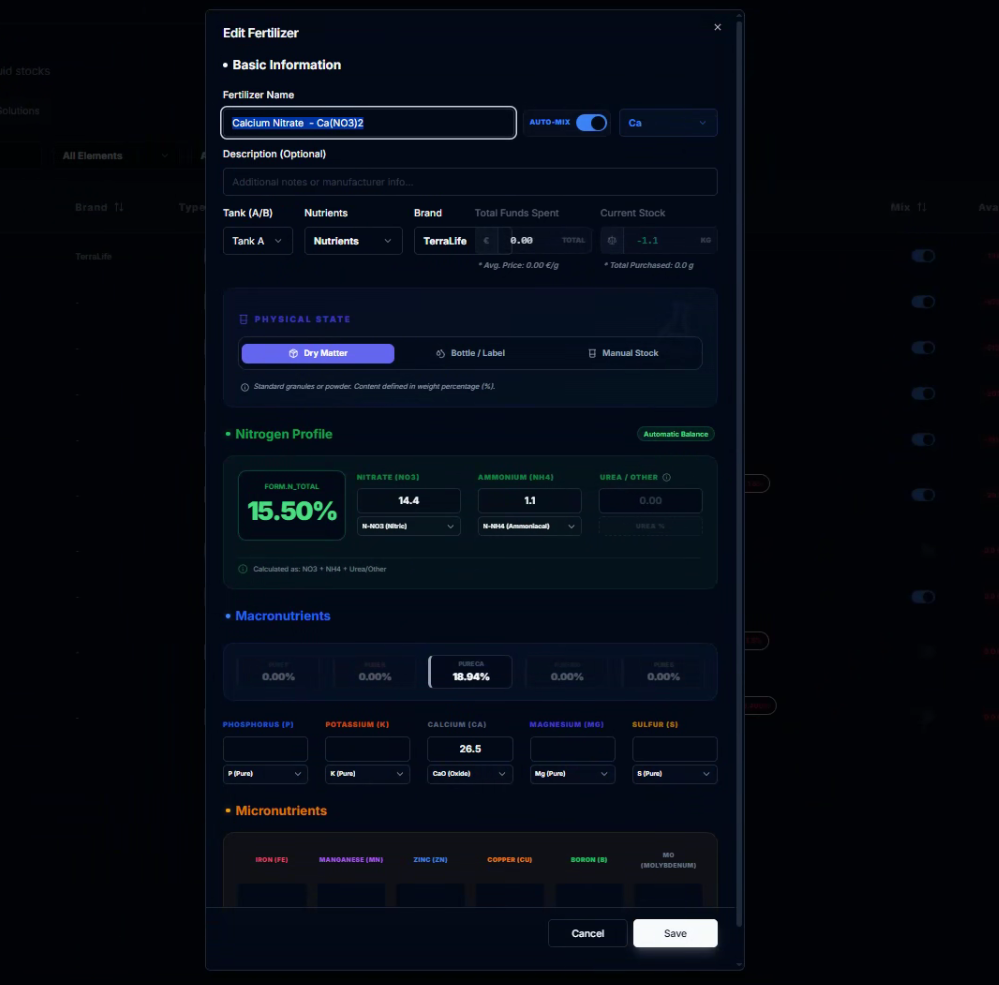999x985 pixels.
Task: Click the Brand field showing TerraLife
Action: pos(445,241)
